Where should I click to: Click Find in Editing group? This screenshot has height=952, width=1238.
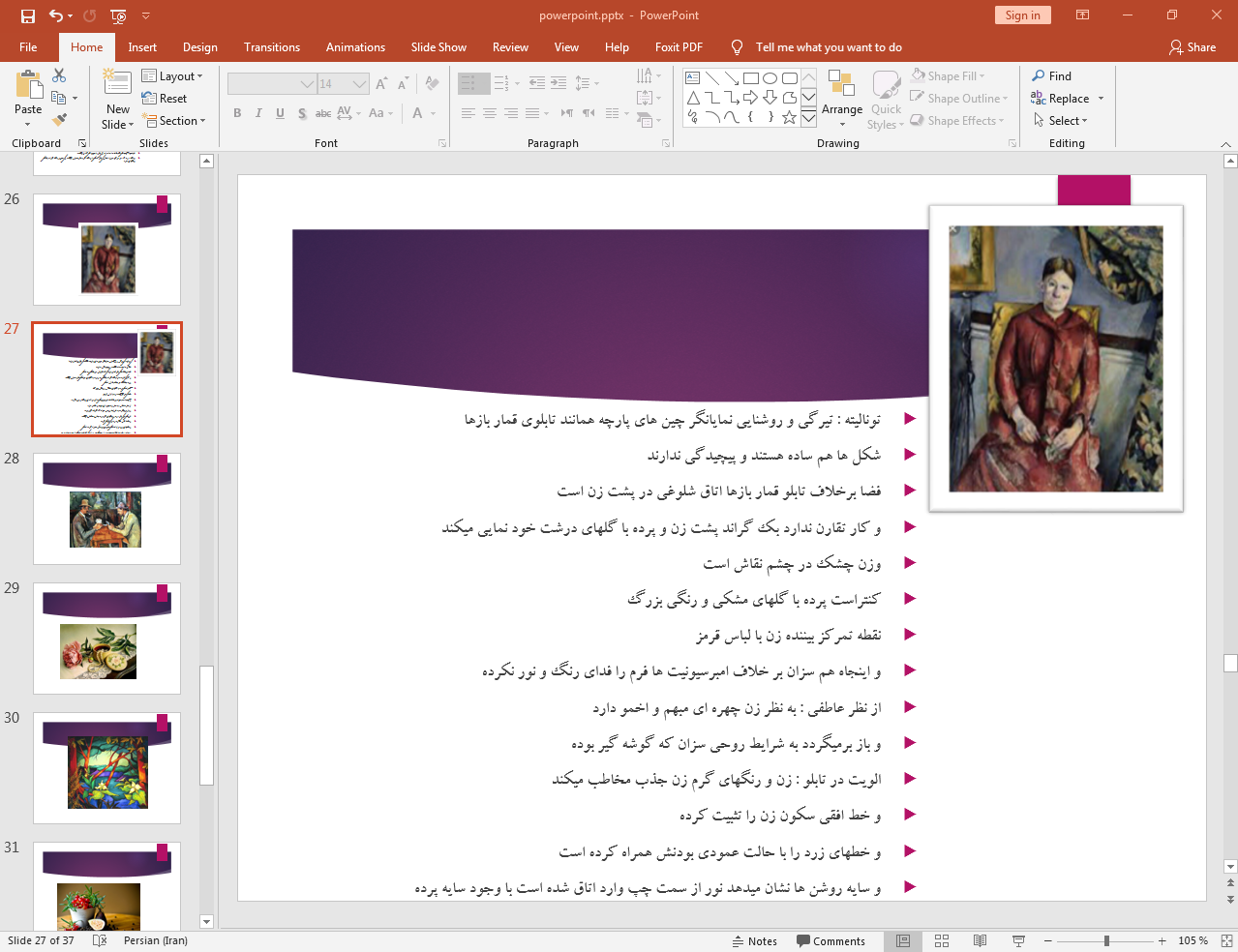click(x=1052, y=75)
